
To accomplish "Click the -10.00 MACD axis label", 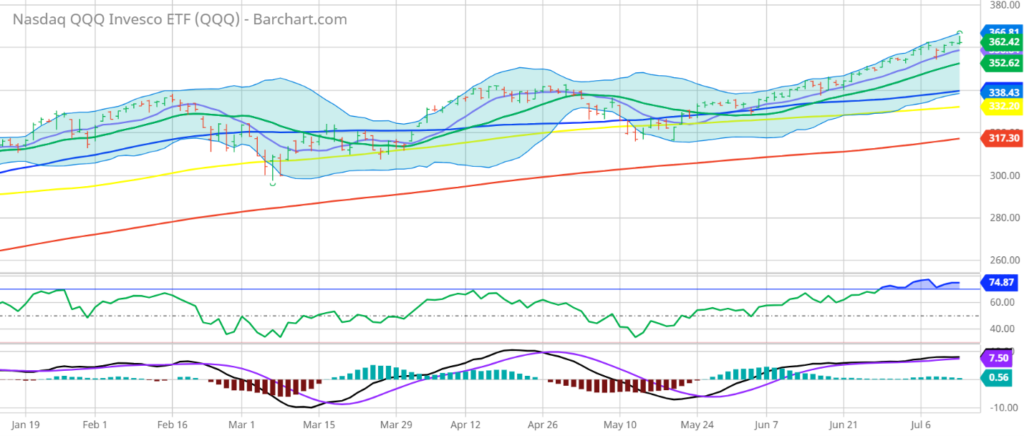I will coord(1005,407).
